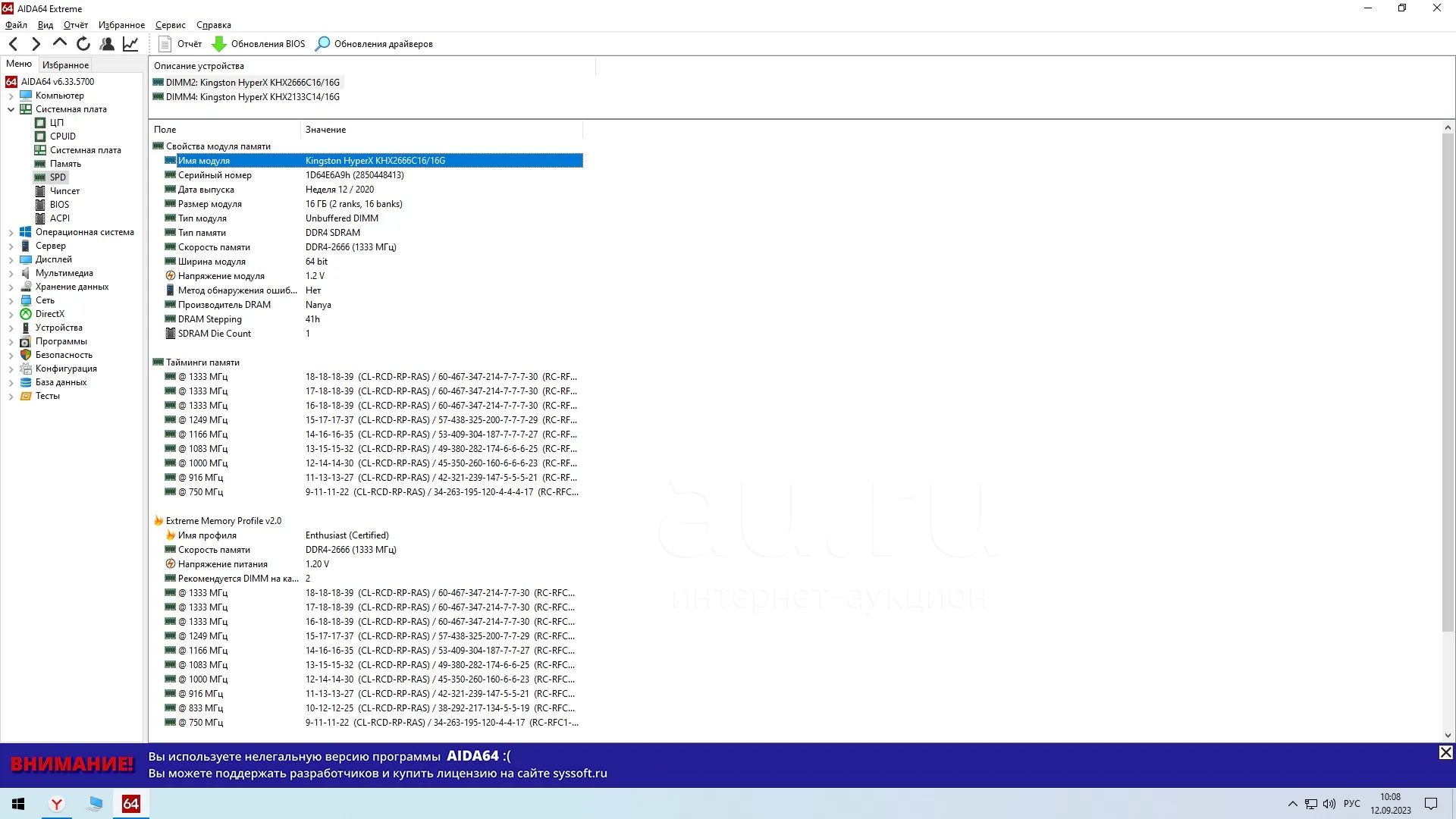Expand the Сервер tree node

point(11,246)
